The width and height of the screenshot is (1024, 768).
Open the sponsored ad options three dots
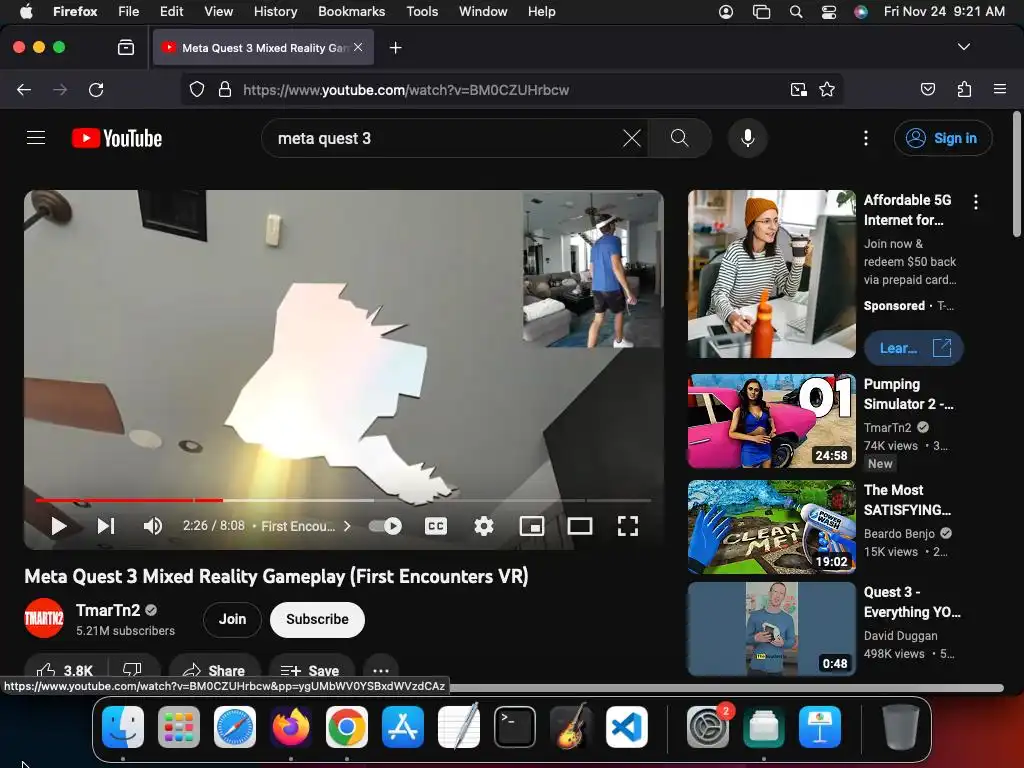(976, 202)
